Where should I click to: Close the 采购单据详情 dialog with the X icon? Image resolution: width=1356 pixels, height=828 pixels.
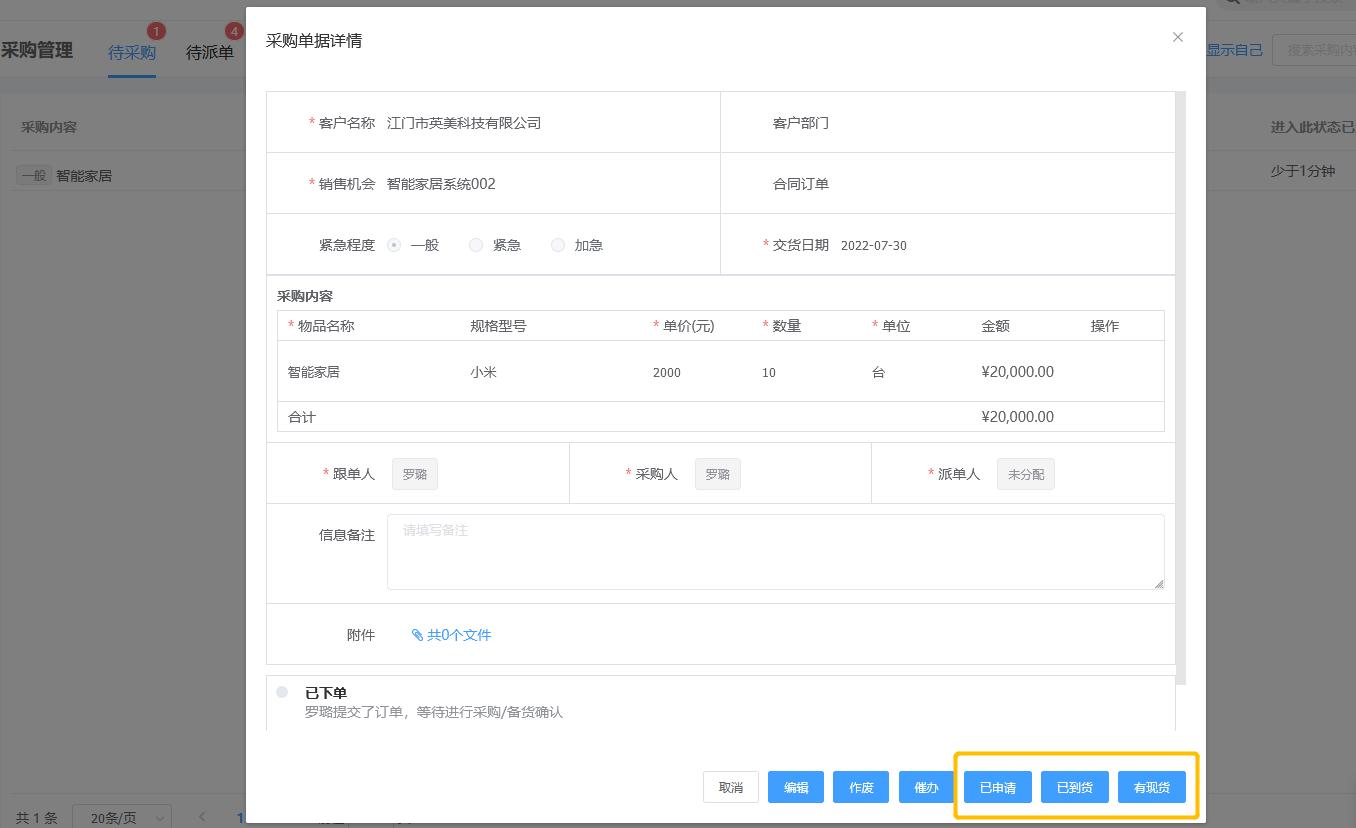coord(1177,37)
